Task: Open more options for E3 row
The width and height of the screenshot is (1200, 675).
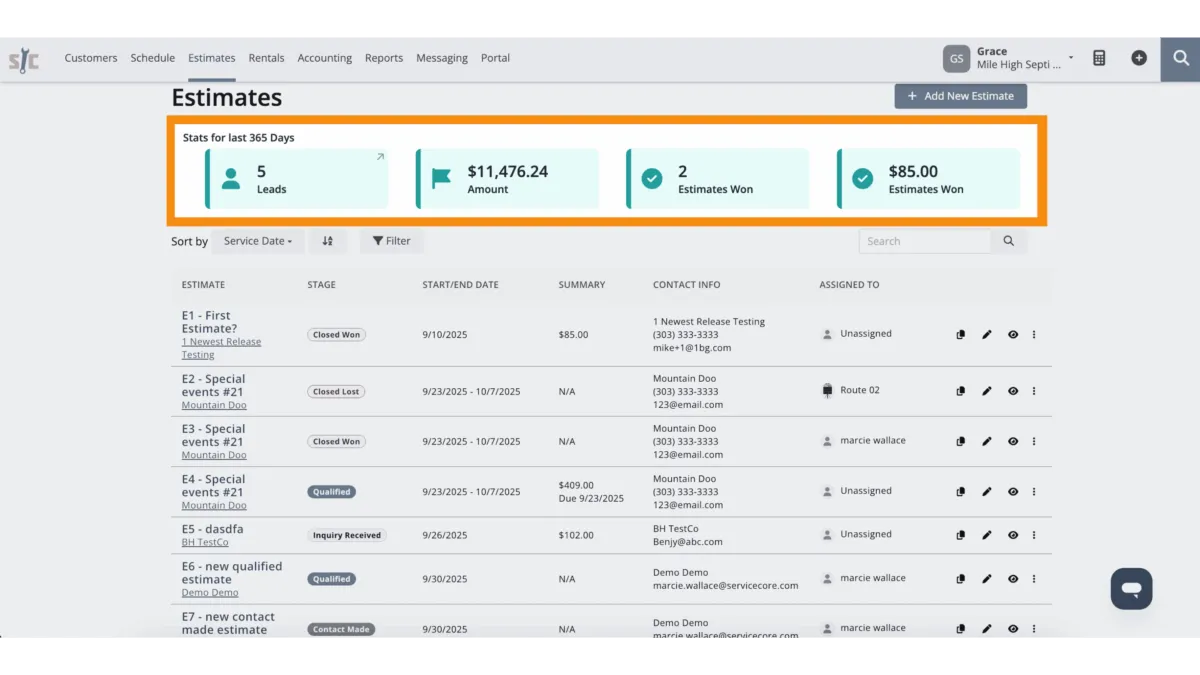Action: pos(1034,441)
